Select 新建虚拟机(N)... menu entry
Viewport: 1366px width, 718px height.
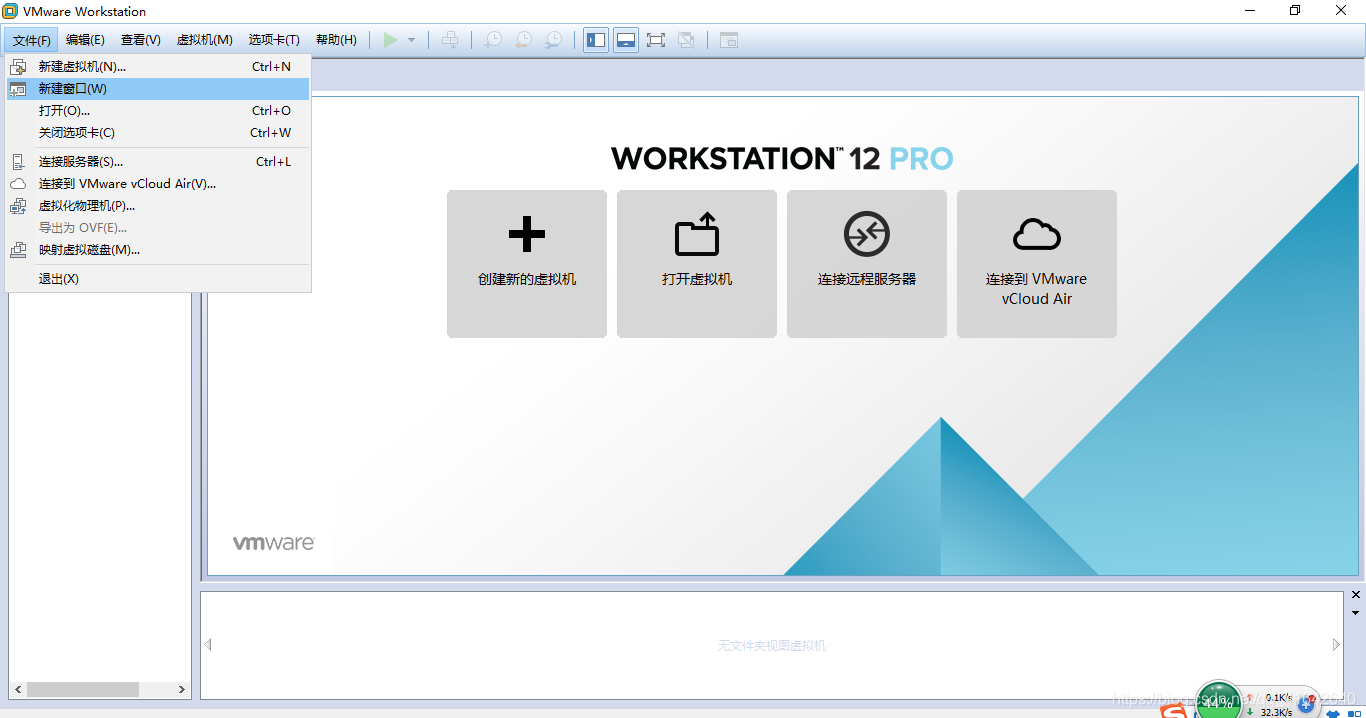pyautogui.click(x=158, y=67)
